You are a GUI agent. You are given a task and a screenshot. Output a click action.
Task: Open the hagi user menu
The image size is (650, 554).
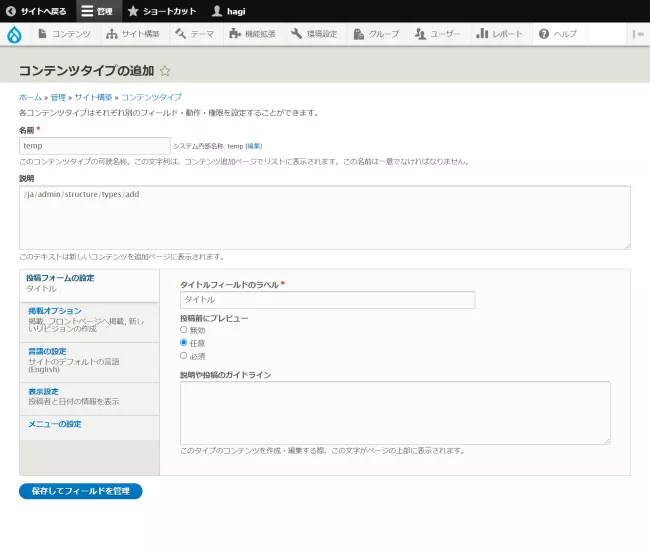[x=228, y=11]
